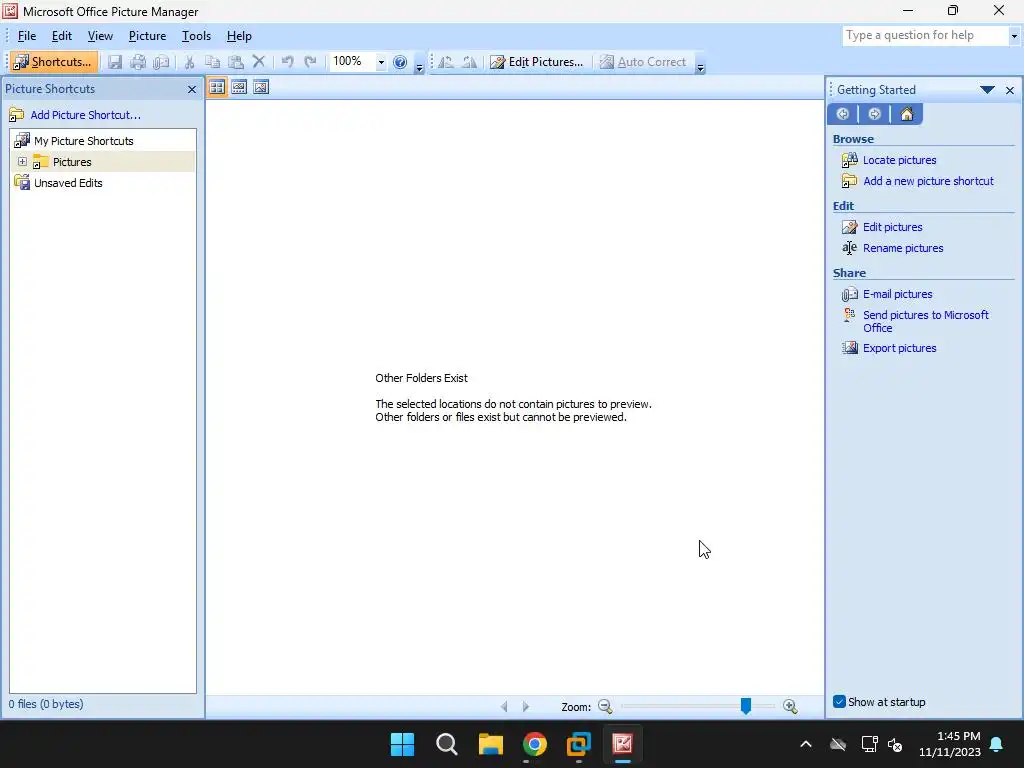This screenshot has height=768, width=1024.
Task: Click the 100% zoom input box
Action: [x=352, y=61]
